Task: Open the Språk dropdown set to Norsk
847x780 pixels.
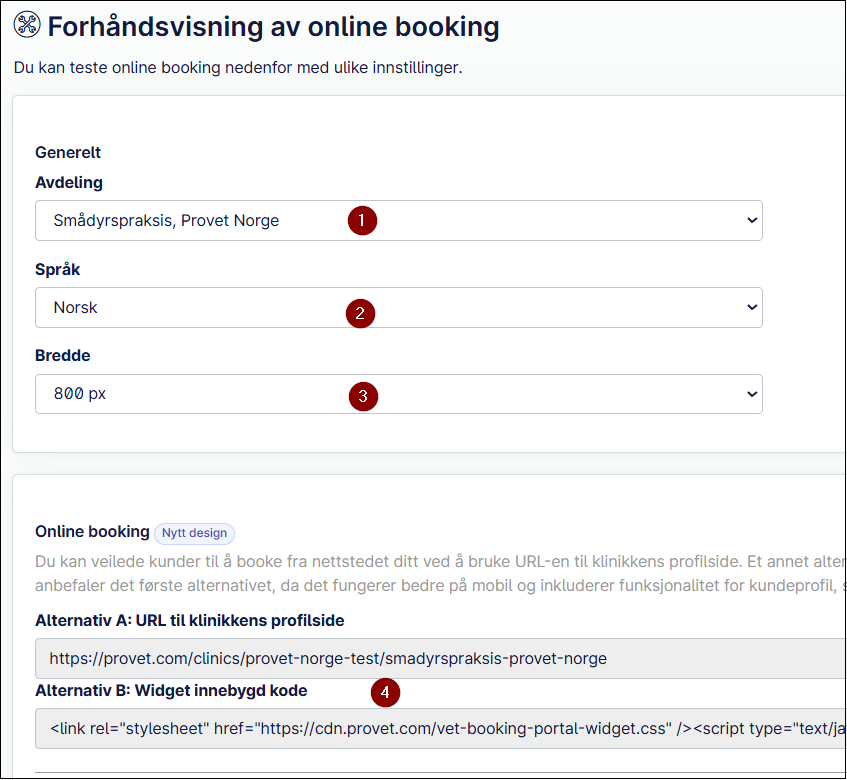Action: point(399,307)
